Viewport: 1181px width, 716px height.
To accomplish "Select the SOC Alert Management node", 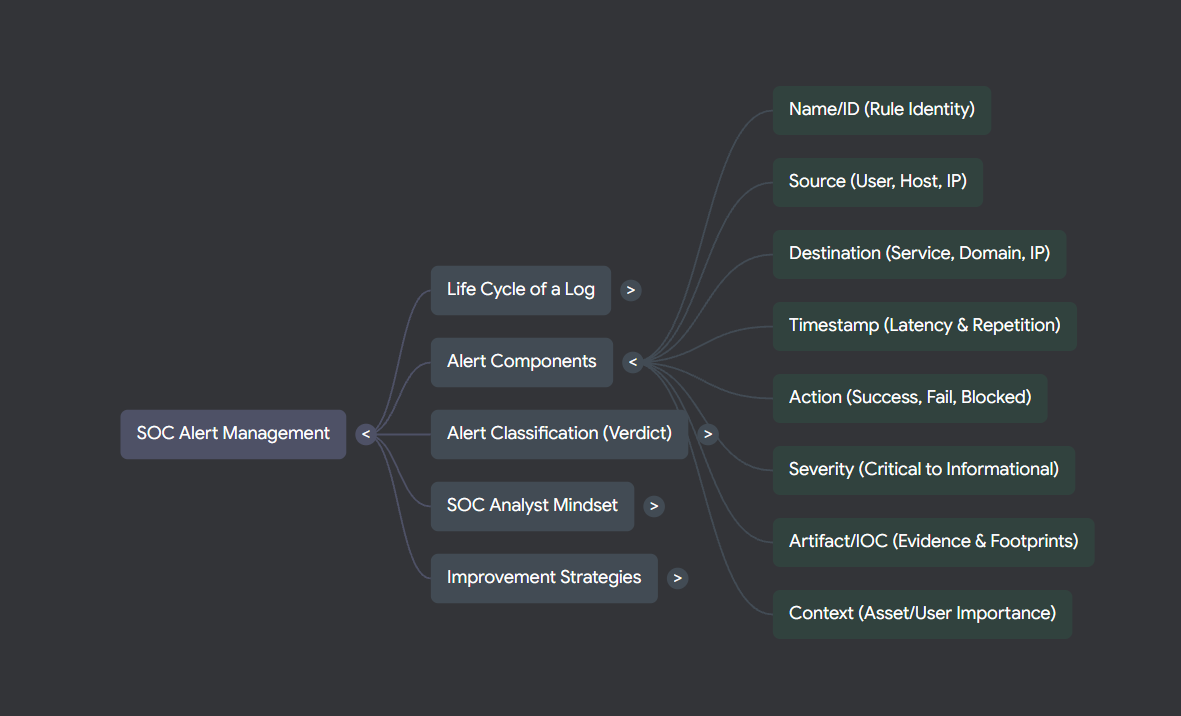I will 232,433.
